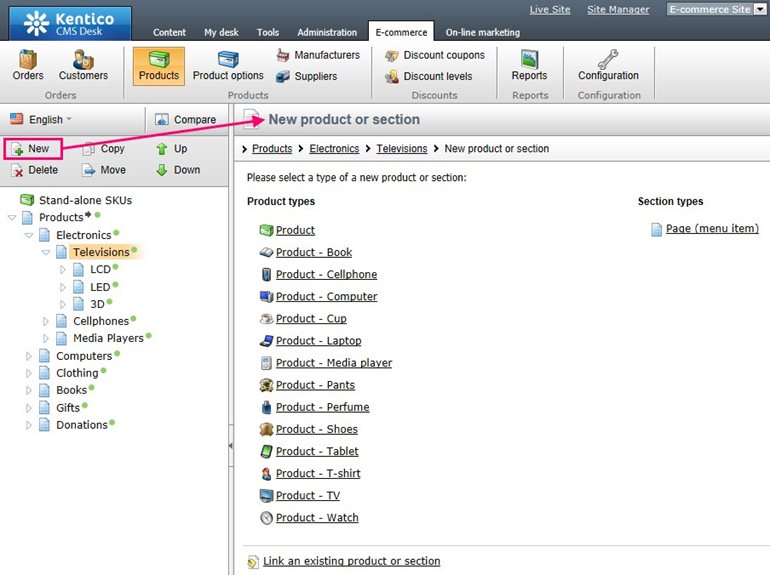Select the Products box icon
Screen dimensions: 770x575
159,59
